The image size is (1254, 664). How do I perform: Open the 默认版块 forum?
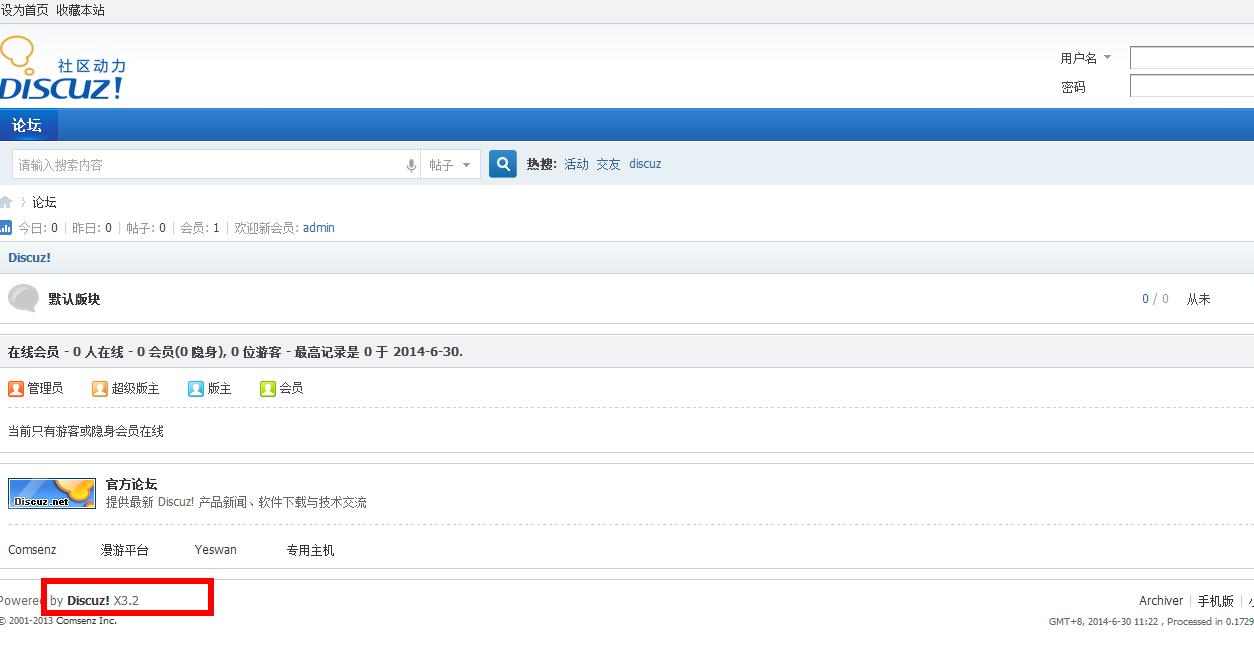pyautogui.click(x=75, y=299)
